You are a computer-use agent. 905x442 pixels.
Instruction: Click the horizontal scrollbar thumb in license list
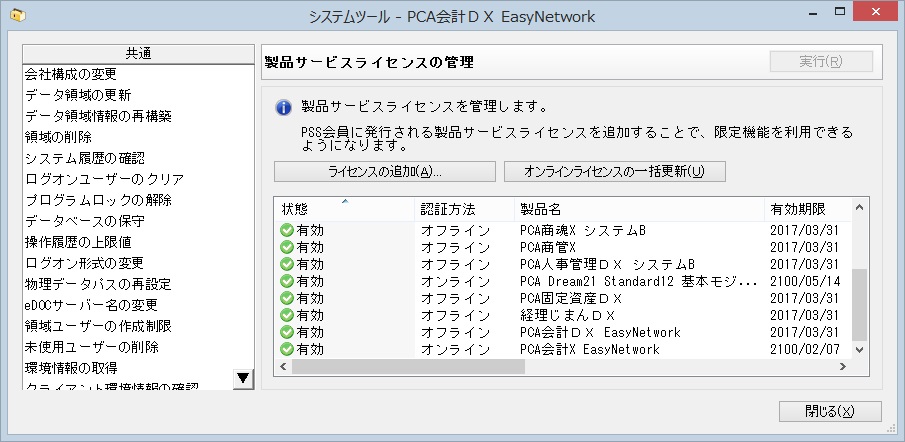point(408,366)
